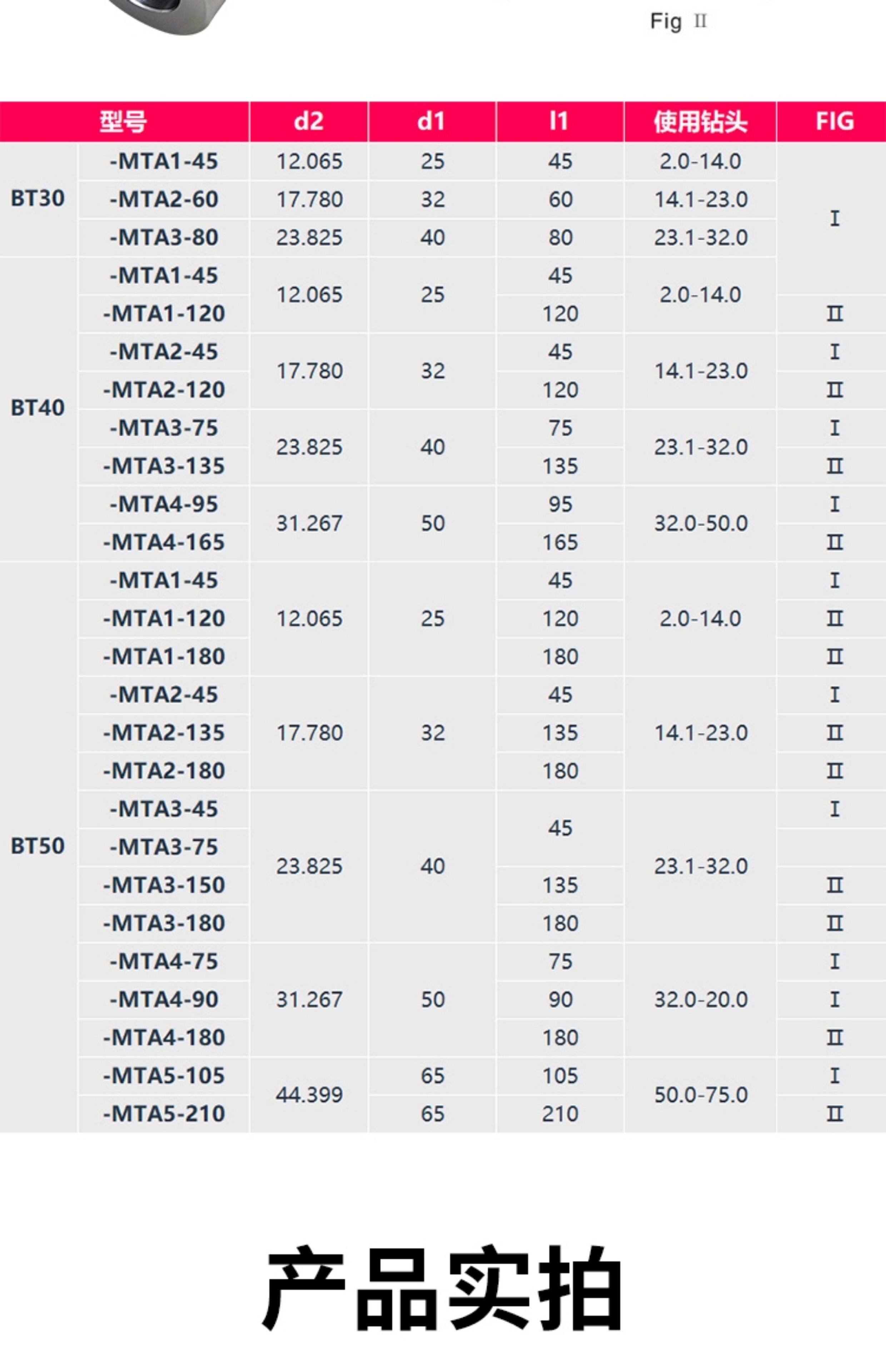Image resolution: width=886 pixels, height=1372 pixels.
Task: Click the 32.0-20.0 drill range cell
Action: click(x=700, y=1000)
